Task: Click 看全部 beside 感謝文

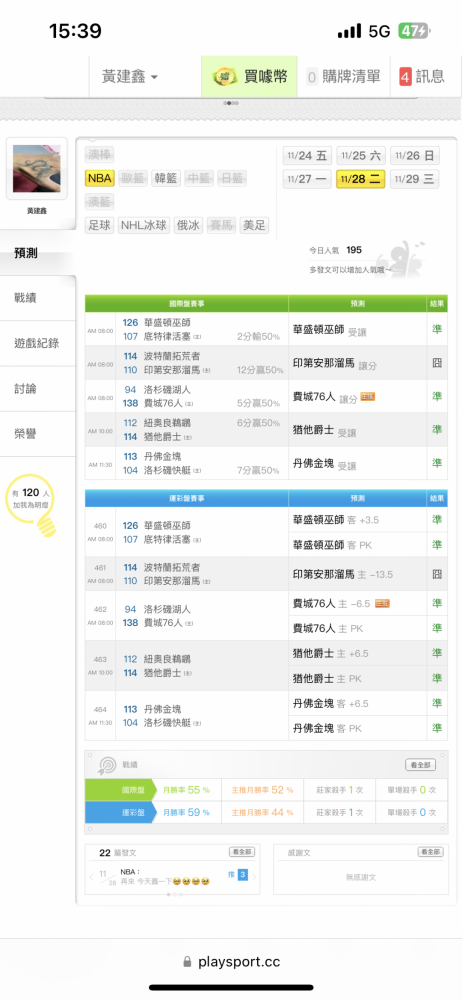Action: point(431,852)
